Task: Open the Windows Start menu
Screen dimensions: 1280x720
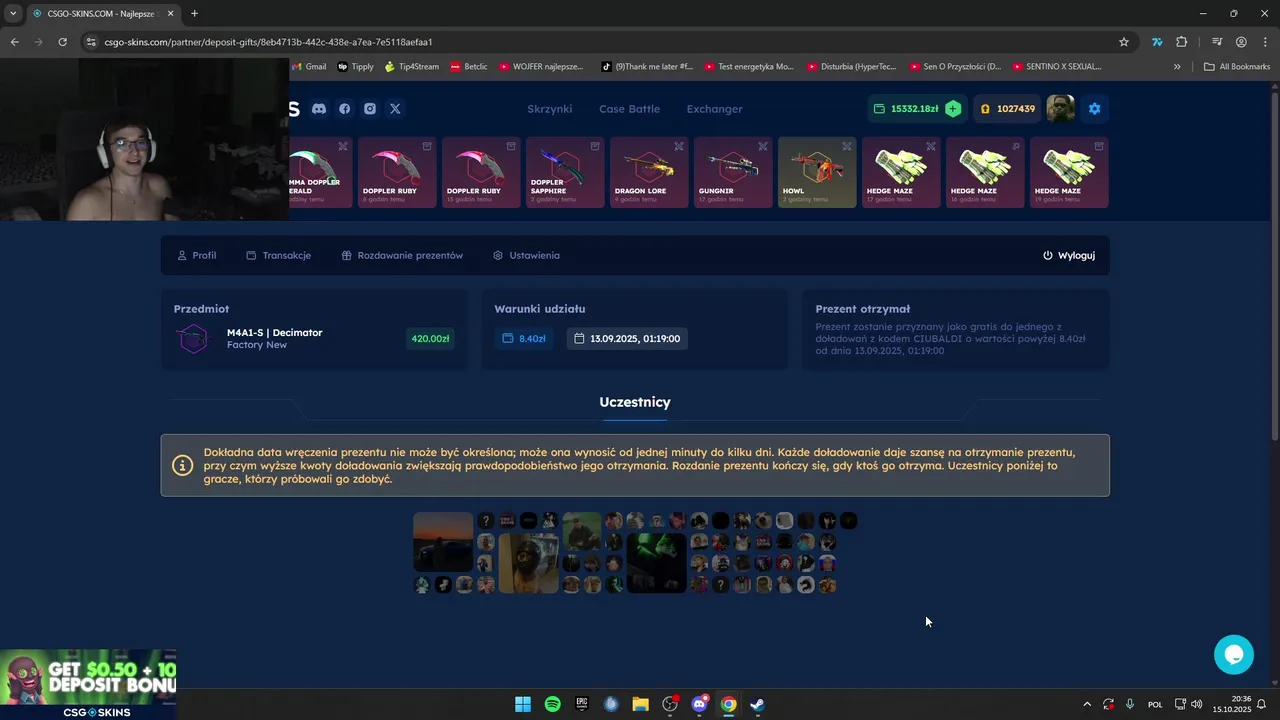Action: [x=523, y=704]
